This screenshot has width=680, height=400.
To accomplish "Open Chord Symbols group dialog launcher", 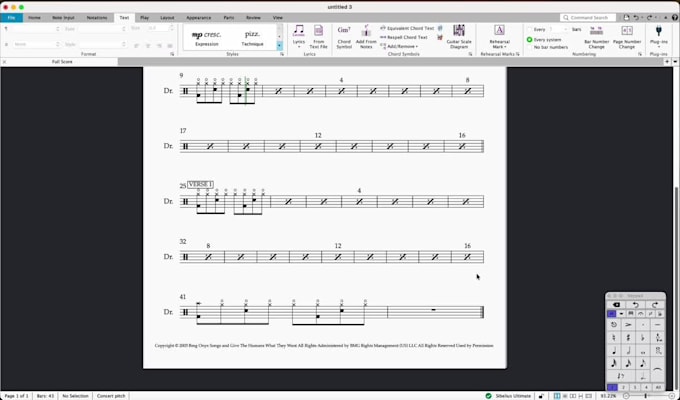I will (470, 54).
